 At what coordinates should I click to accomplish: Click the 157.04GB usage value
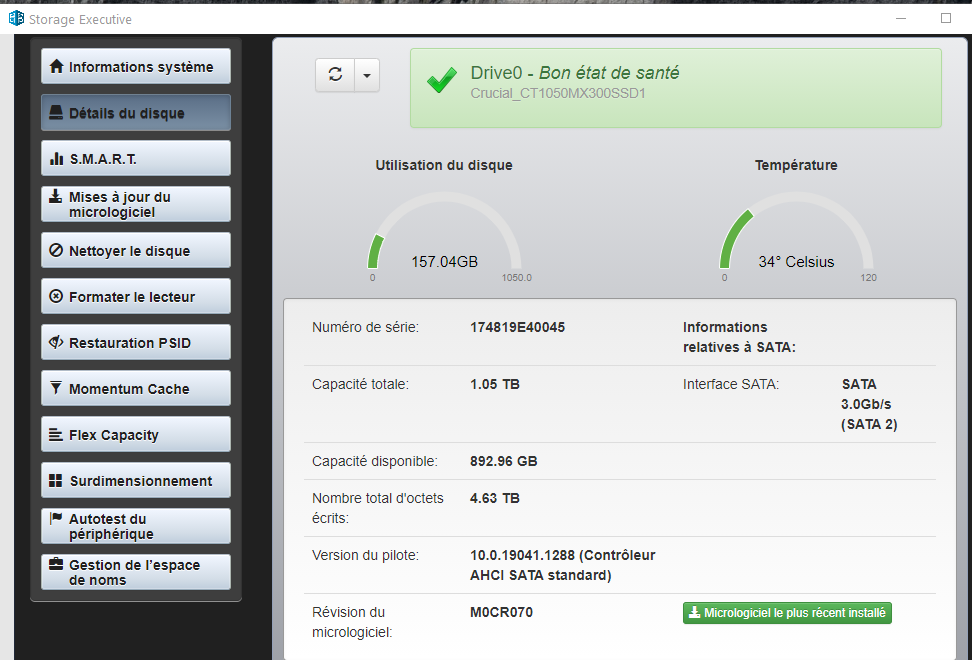coord(444,262)
